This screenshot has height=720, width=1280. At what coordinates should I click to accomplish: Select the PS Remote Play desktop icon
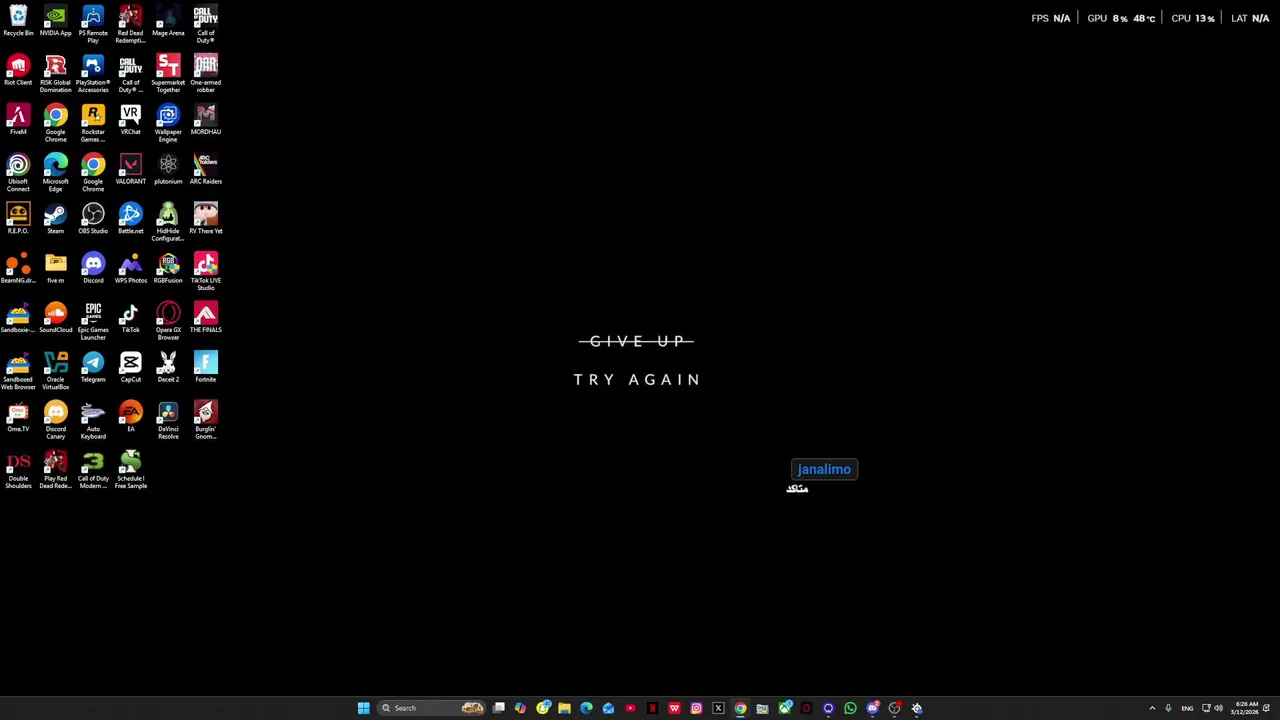tap(93, 25)
